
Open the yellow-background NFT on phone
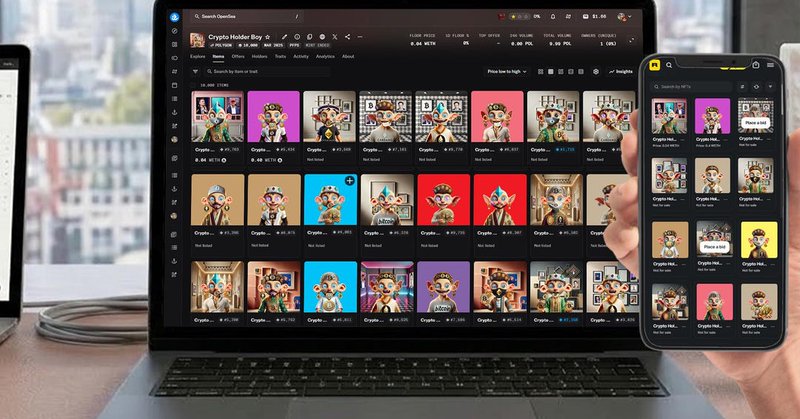click(759, 239)
